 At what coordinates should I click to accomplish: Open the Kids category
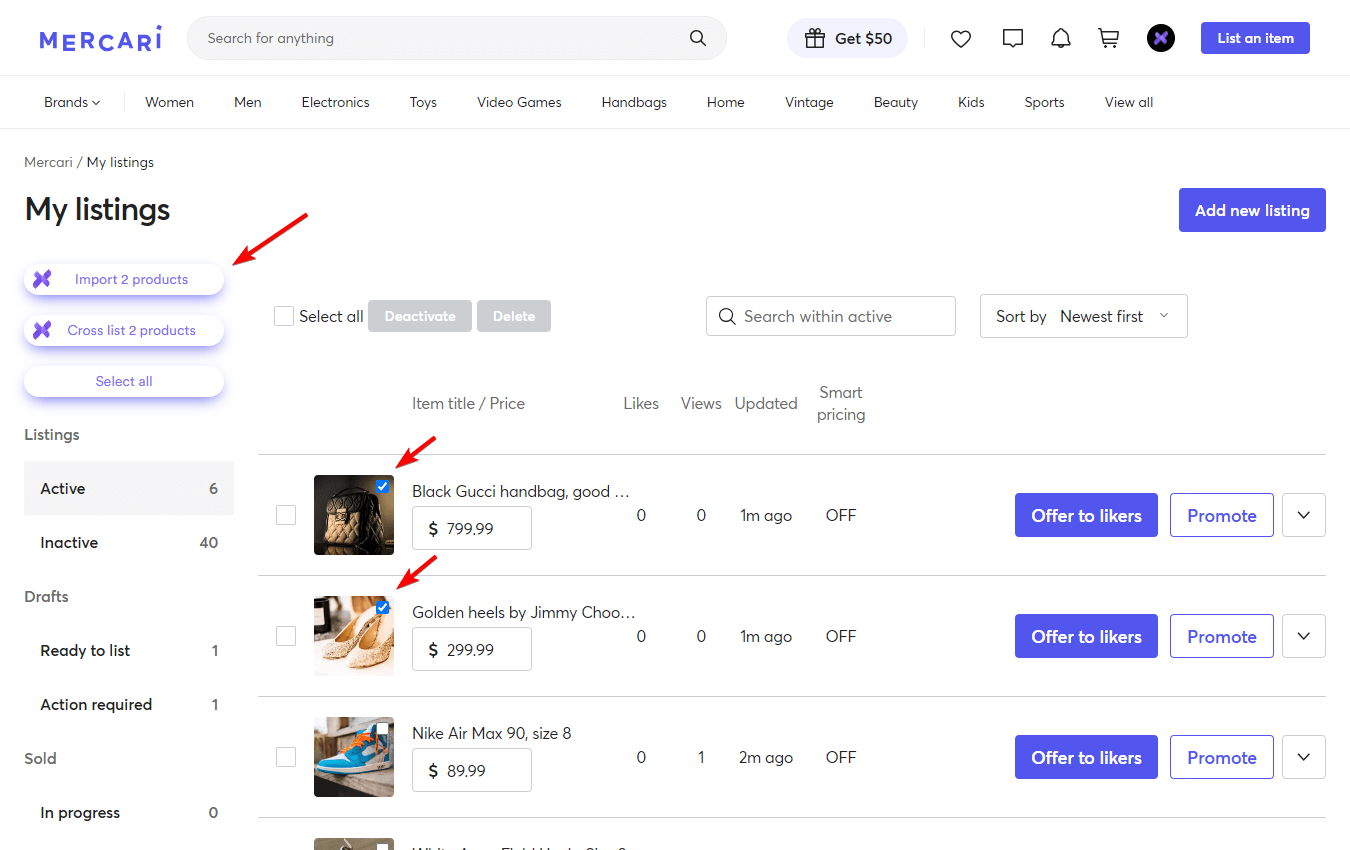971,102
